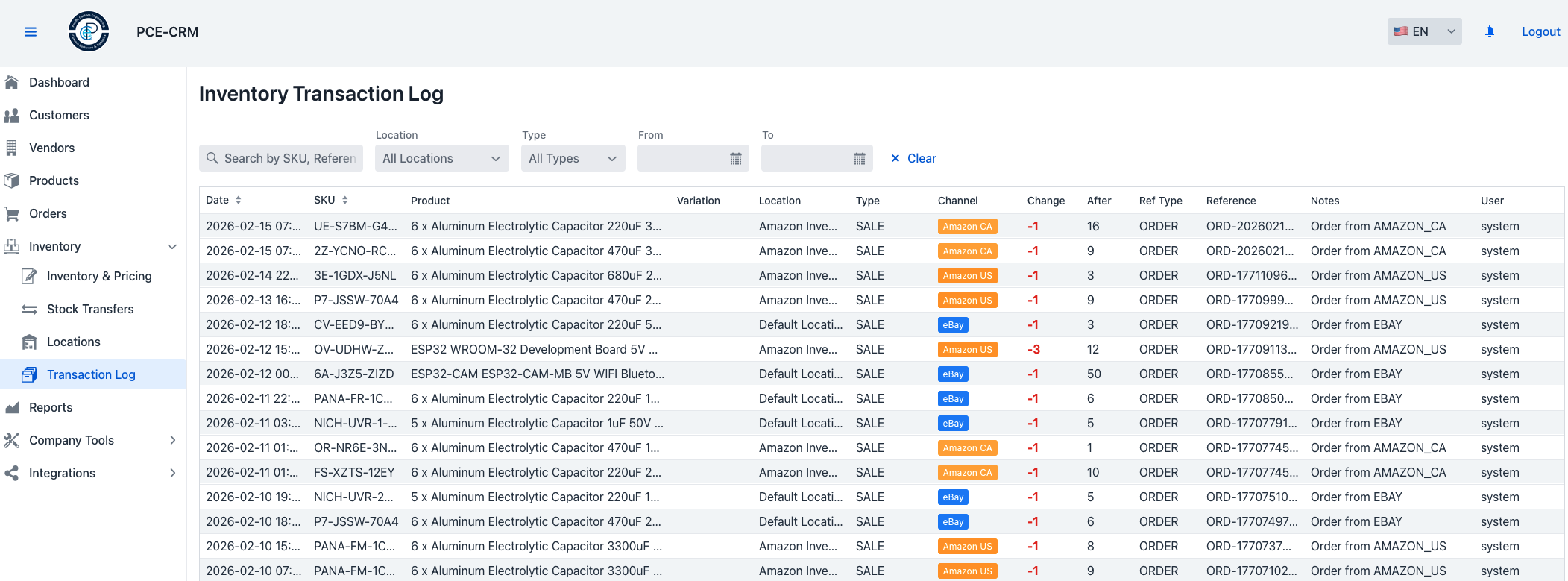Open the To date calendar icon
Image resolution: width=1568 pixels, height=581 pixels.
coord(859,159)
